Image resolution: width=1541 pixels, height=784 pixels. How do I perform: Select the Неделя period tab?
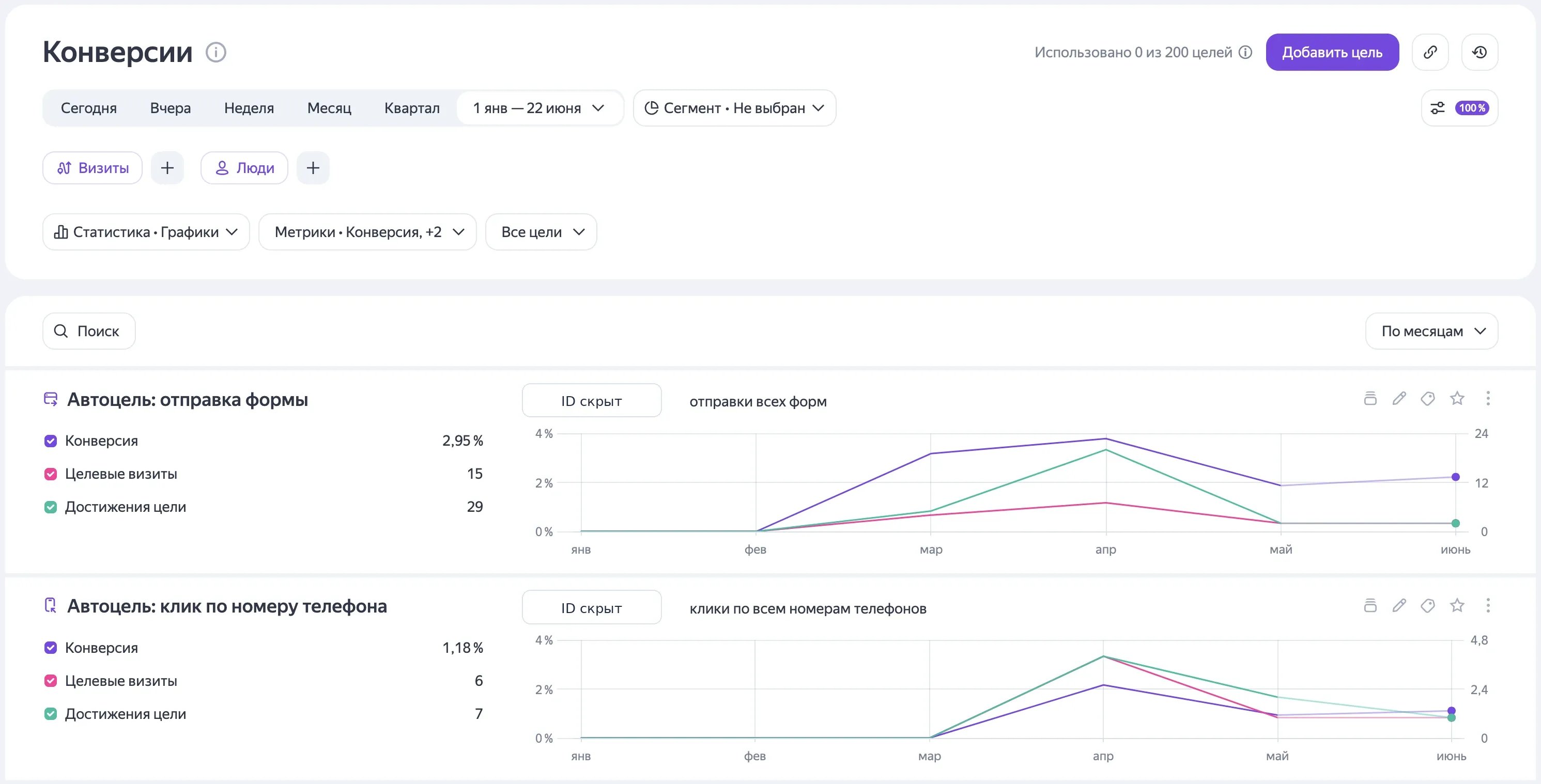coord(249,108)
